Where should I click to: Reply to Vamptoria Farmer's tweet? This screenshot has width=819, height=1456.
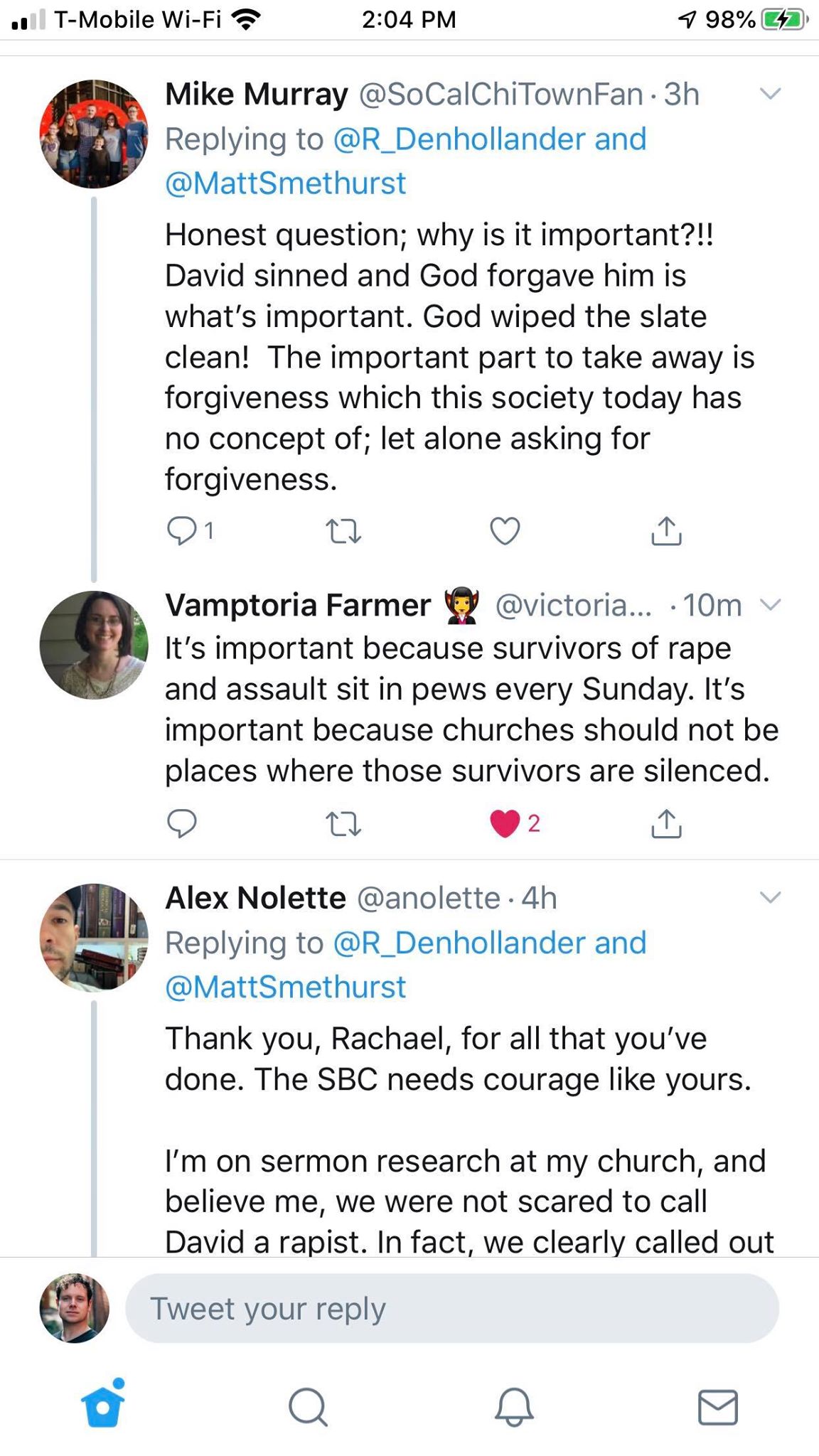click(x=181, y=823)
